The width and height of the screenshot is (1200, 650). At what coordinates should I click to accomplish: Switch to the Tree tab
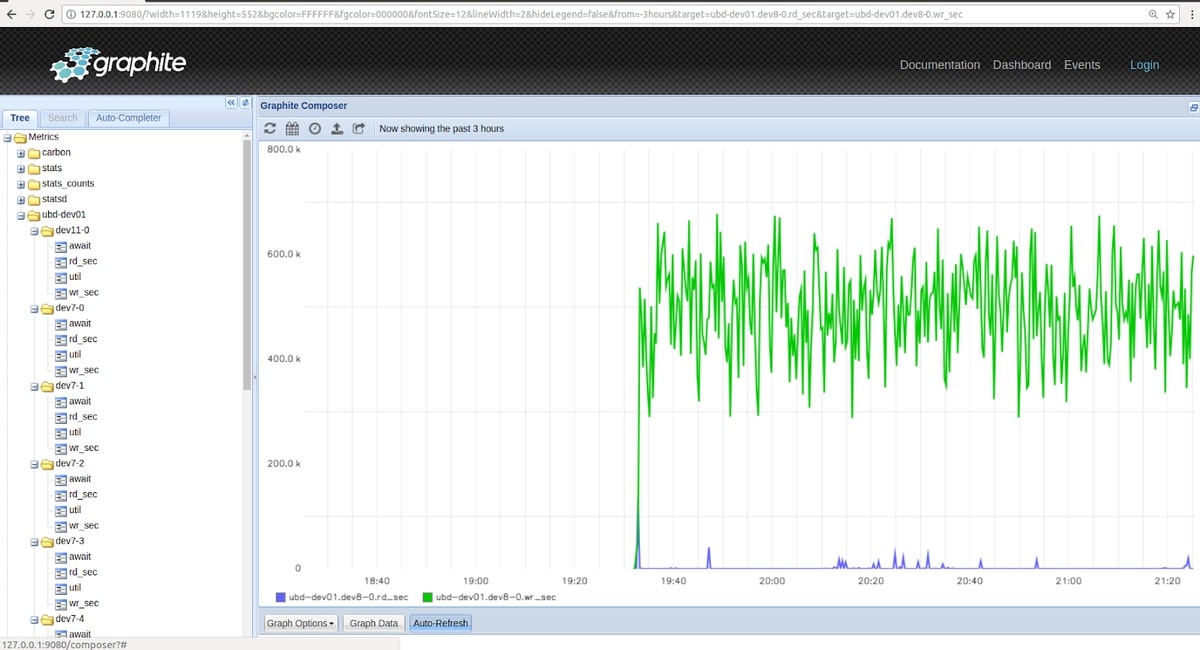[x=20, y=118]
